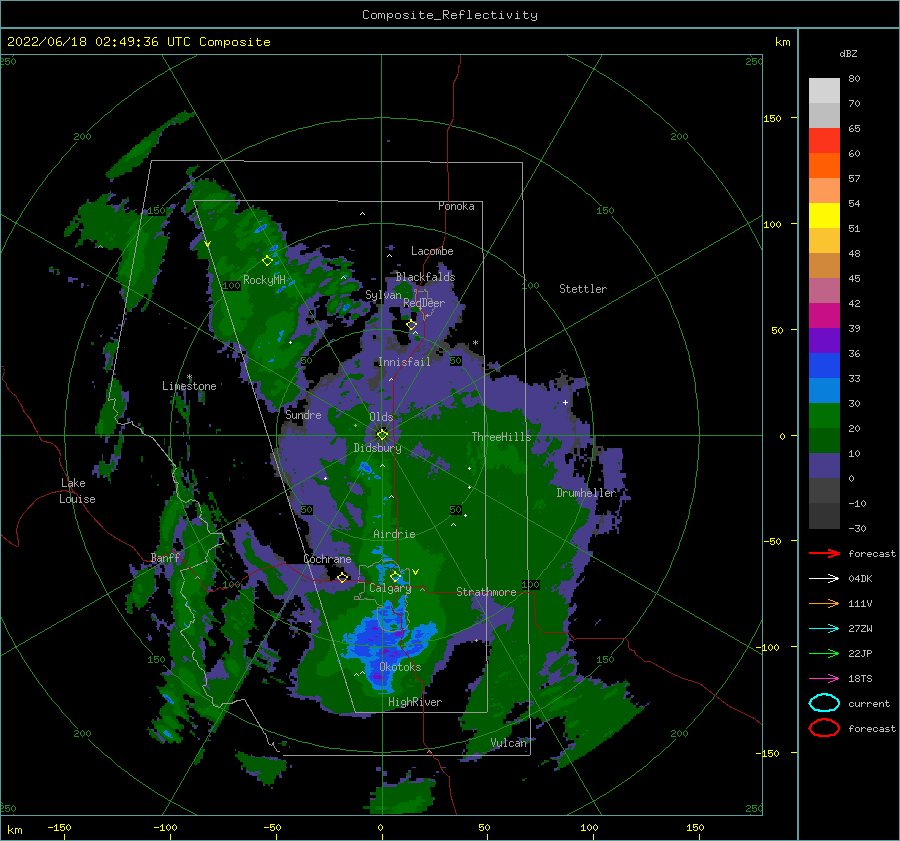The width and height of the screenshot is (900, 841).
Task: Click the HighRiver label
Action: tap(415, 702)
